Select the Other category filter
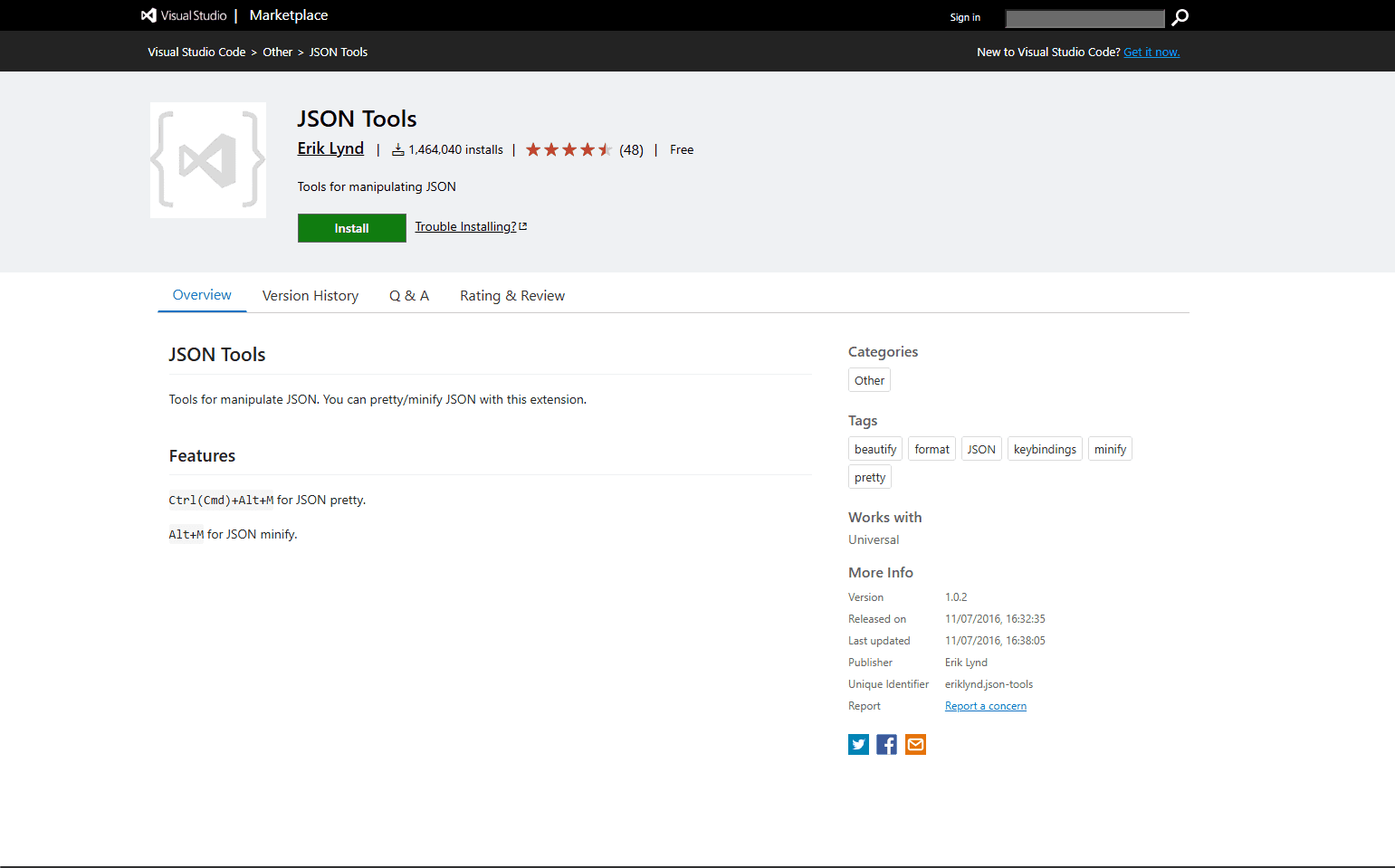The image size is (1395, 868). click(868, 379)
